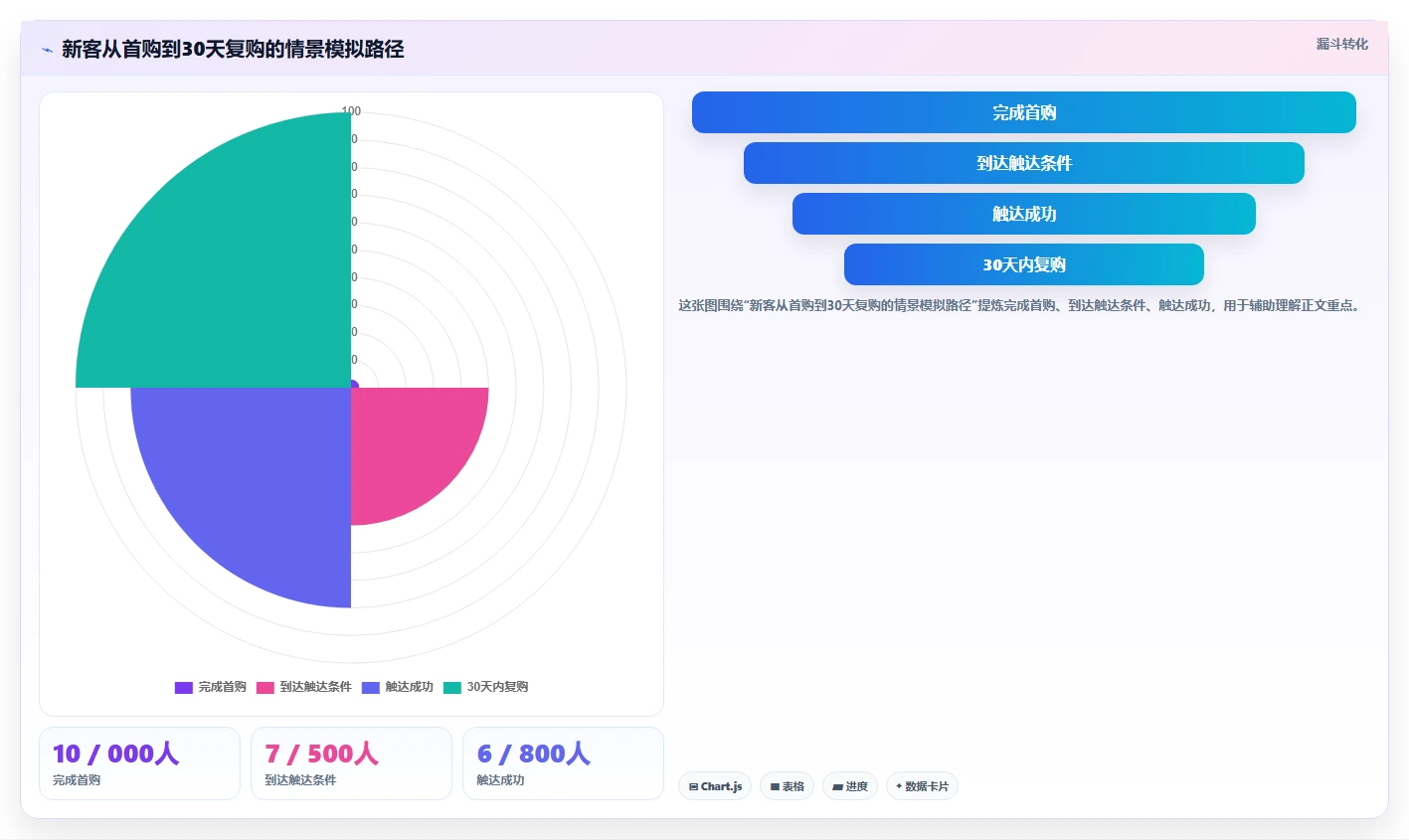Click the 10 / 000人 stat card
Viewport: 1409px width, 840px height.
(x=139, y=763)
